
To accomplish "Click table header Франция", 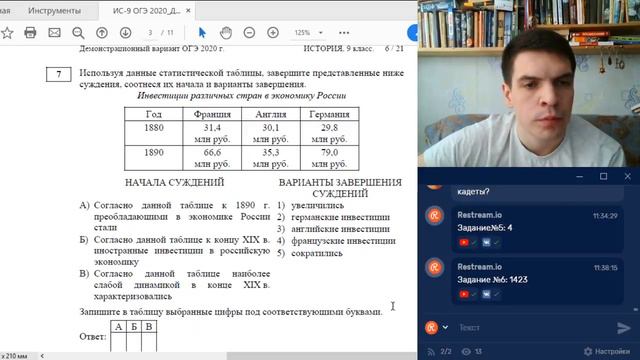I will click(212, 114).
